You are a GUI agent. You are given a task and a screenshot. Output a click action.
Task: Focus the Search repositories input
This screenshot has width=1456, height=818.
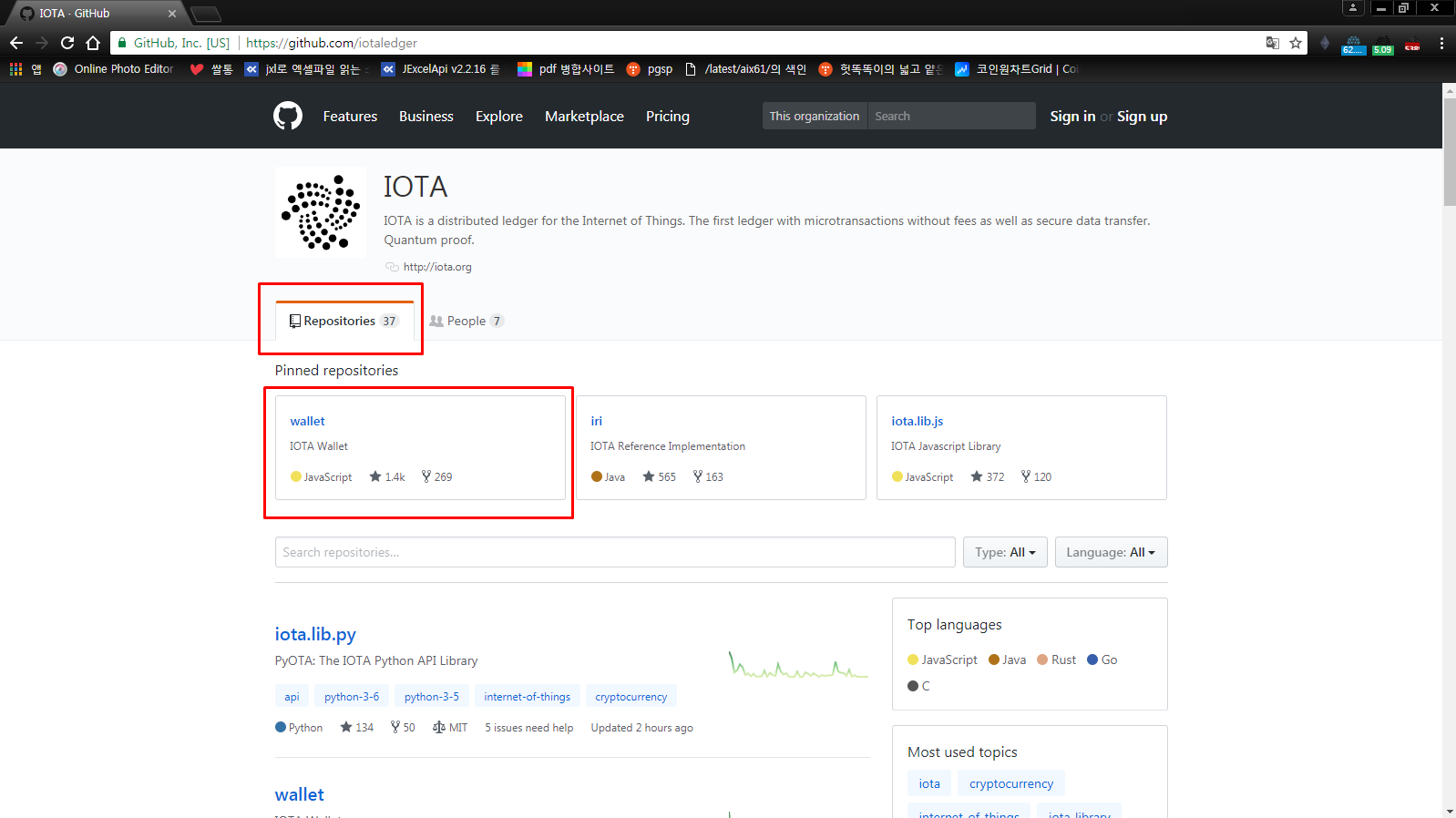click(x=615, y=552)
